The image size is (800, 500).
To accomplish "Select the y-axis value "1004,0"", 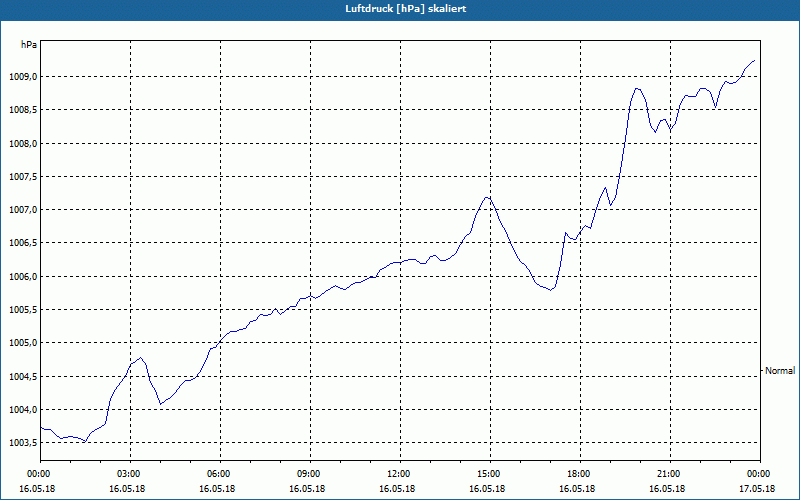I will click(x=23, y=410).
